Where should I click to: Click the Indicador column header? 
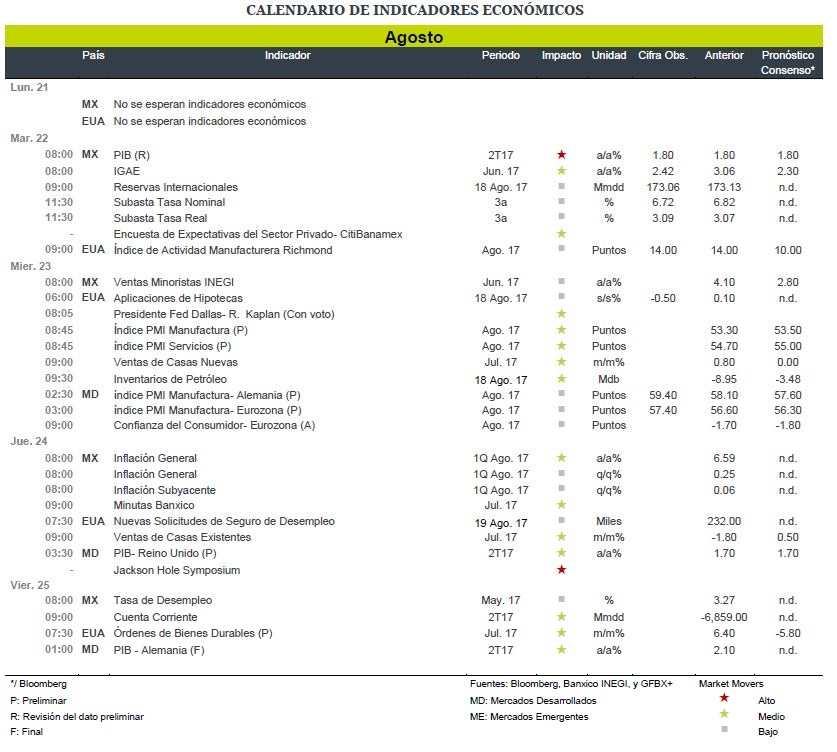click(287, 56)
